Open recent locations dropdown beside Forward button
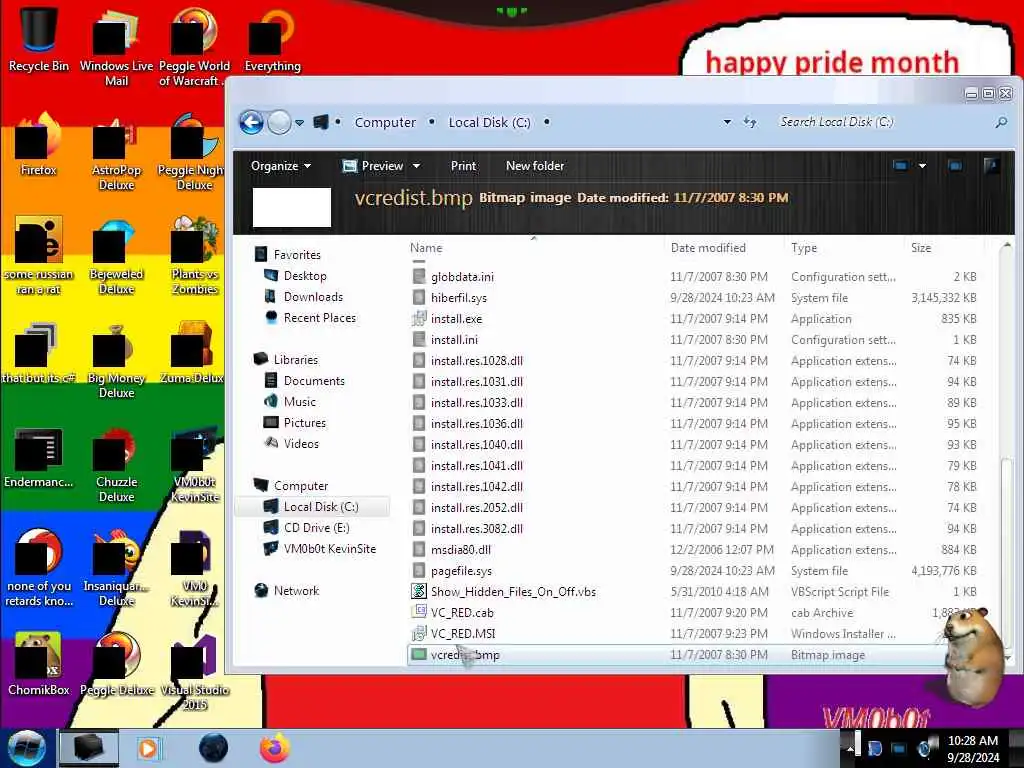1024x768 pixels. click(x=299, y=123)
